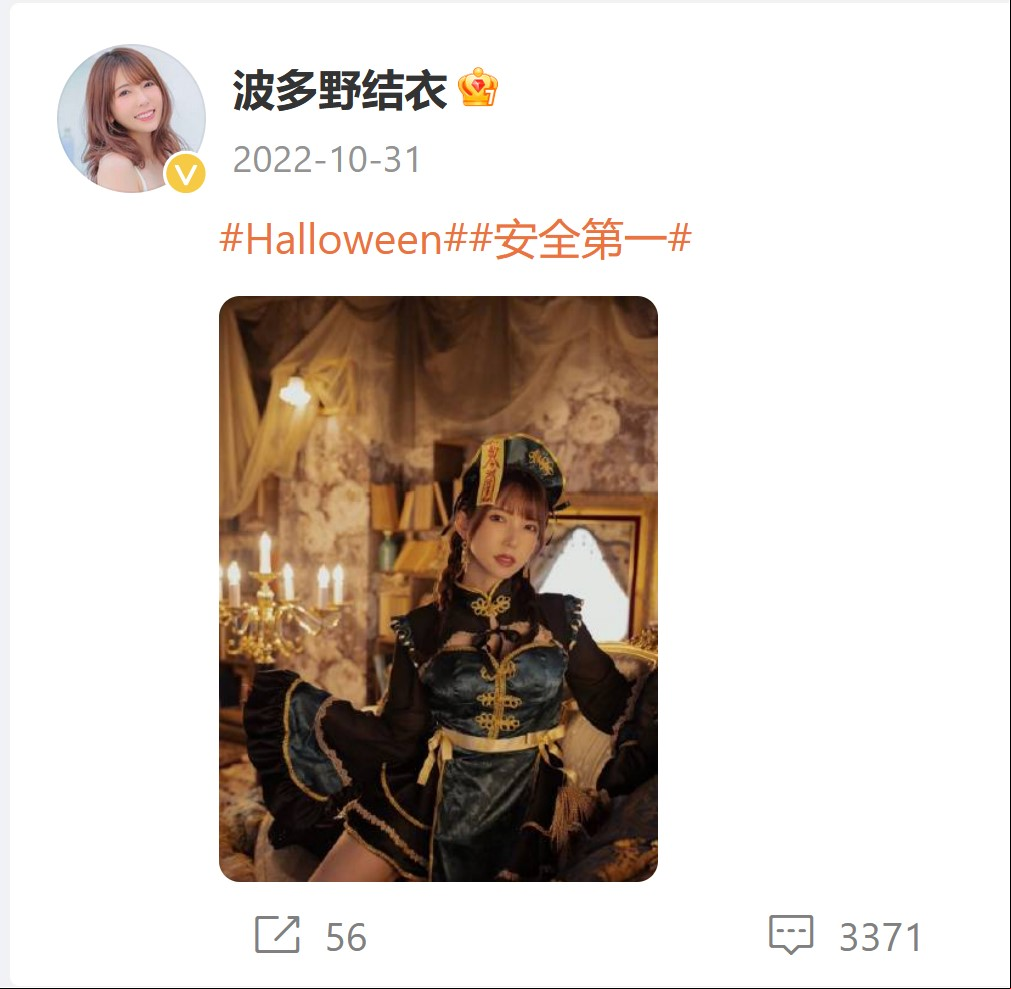Click the crown VIP membership icon
This screenshot has height=989, width=1011.
[478, 87]
